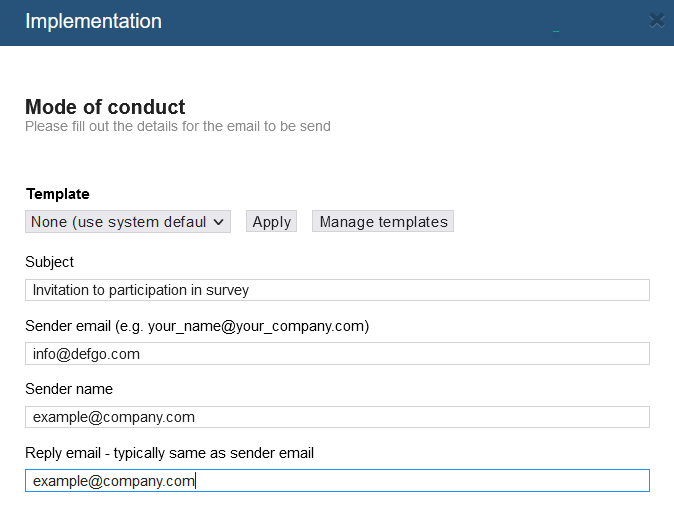
Task: Click the Mode of conduct heading
Action: 105,107
